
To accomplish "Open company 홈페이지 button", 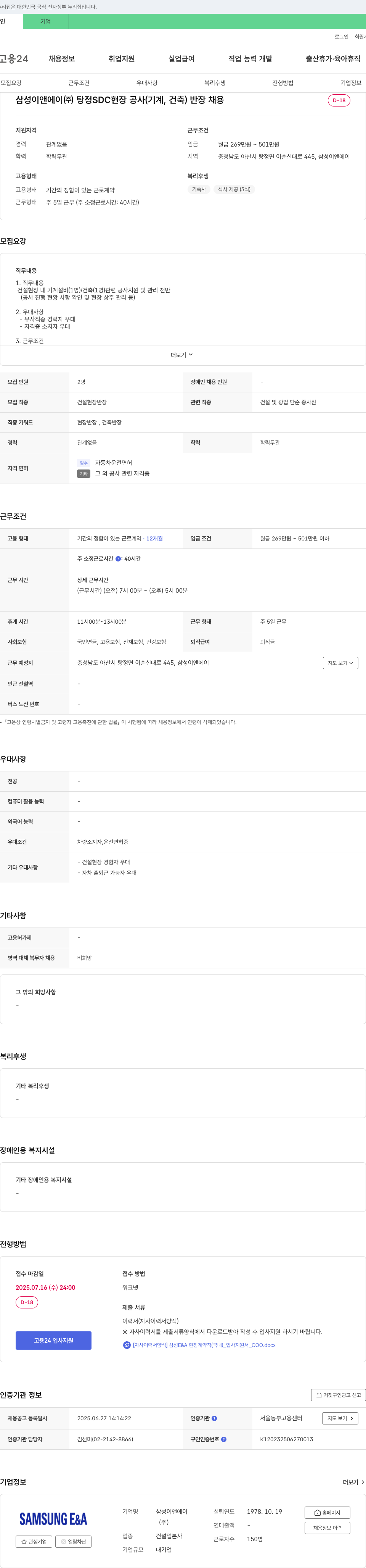I will click(x=327, y=1513).
